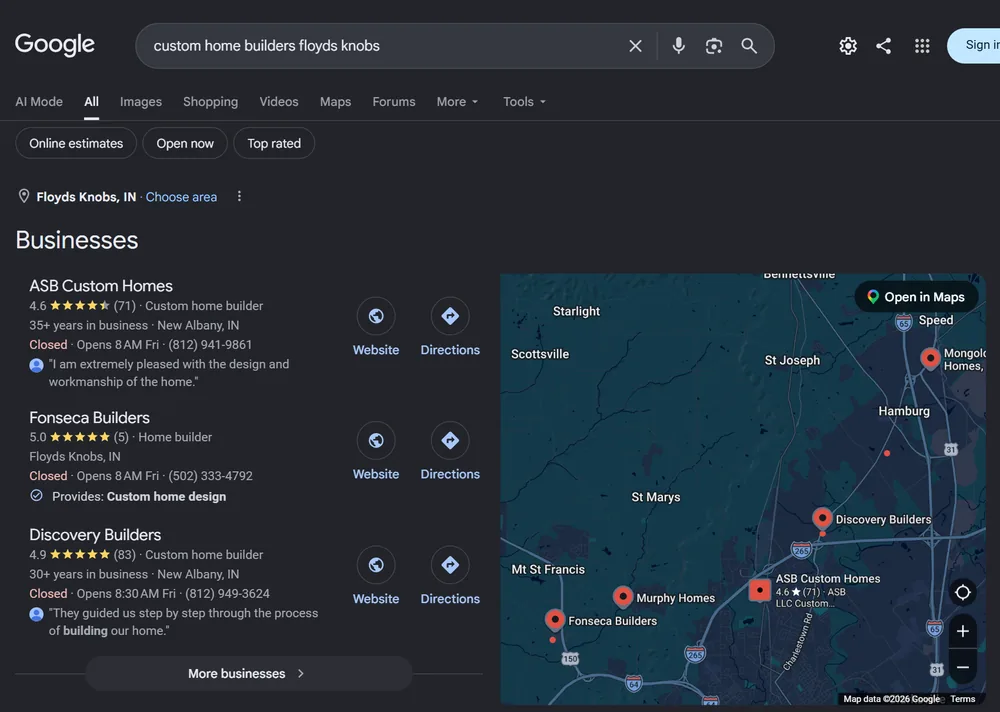This screenshot has width=1000, height=712.
Task: Click ASB Custom Homes review quote text
Action: click(x=169, y=373)
